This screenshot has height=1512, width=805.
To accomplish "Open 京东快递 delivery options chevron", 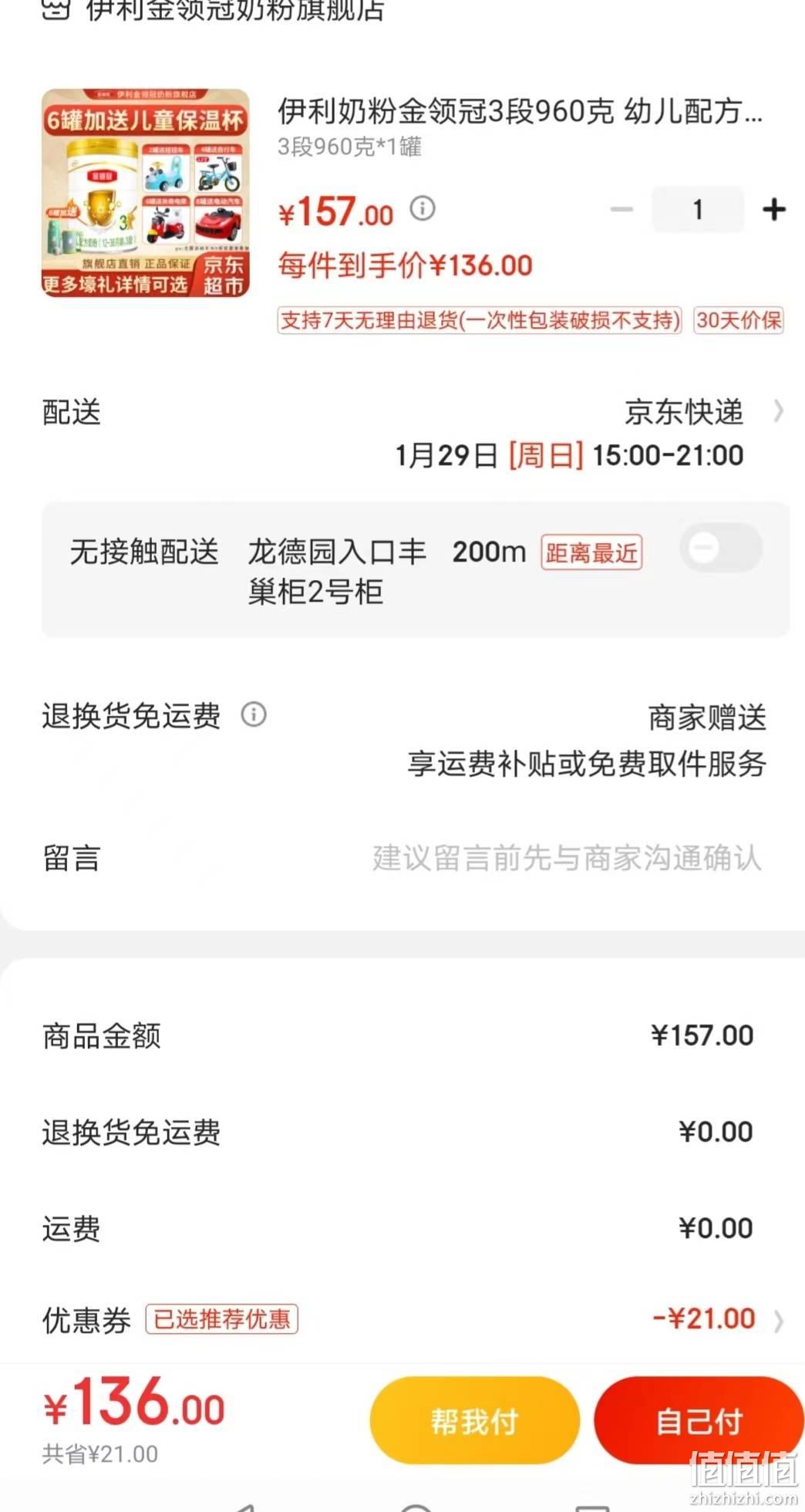I will pyautogui.click(x=779, y=412).
